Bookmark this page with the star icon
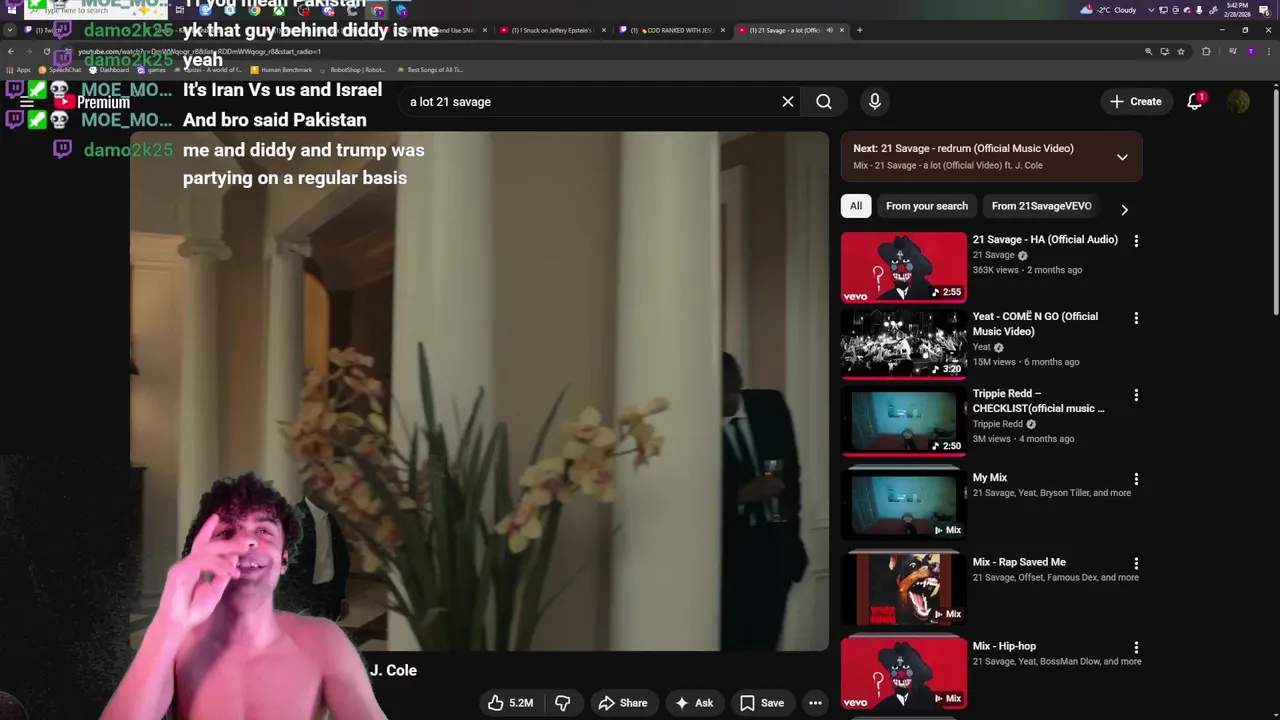 [x=1181, y=51]
